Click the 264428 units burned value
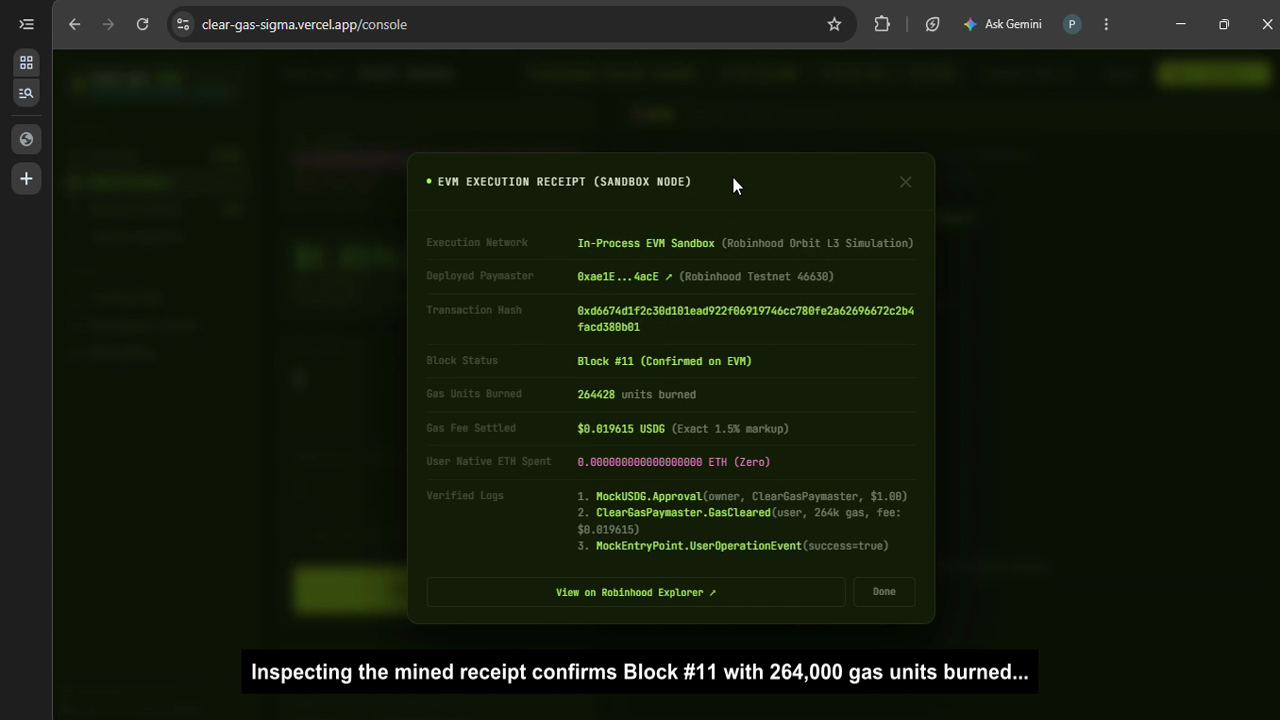This screenshot has width=1280, height=720. (x=636, y=395)
